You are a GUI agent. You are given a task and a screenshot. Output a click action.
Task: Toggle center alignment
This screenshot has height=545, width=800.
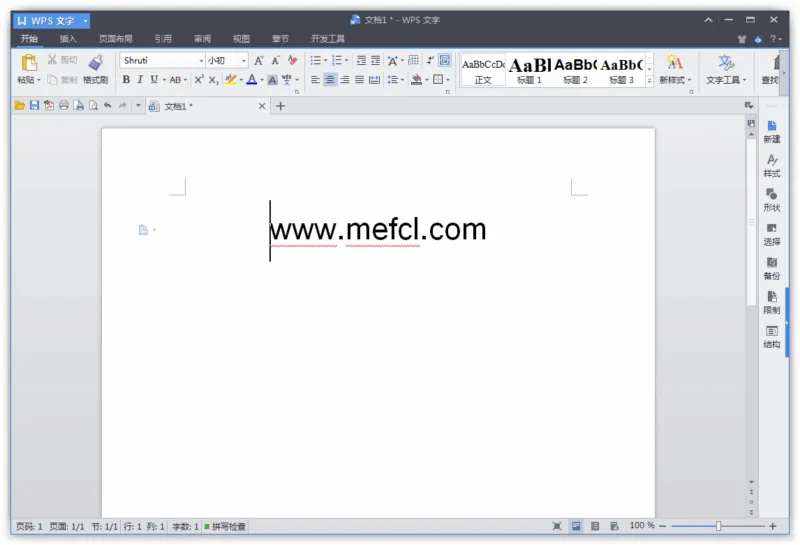click(330, 80)
